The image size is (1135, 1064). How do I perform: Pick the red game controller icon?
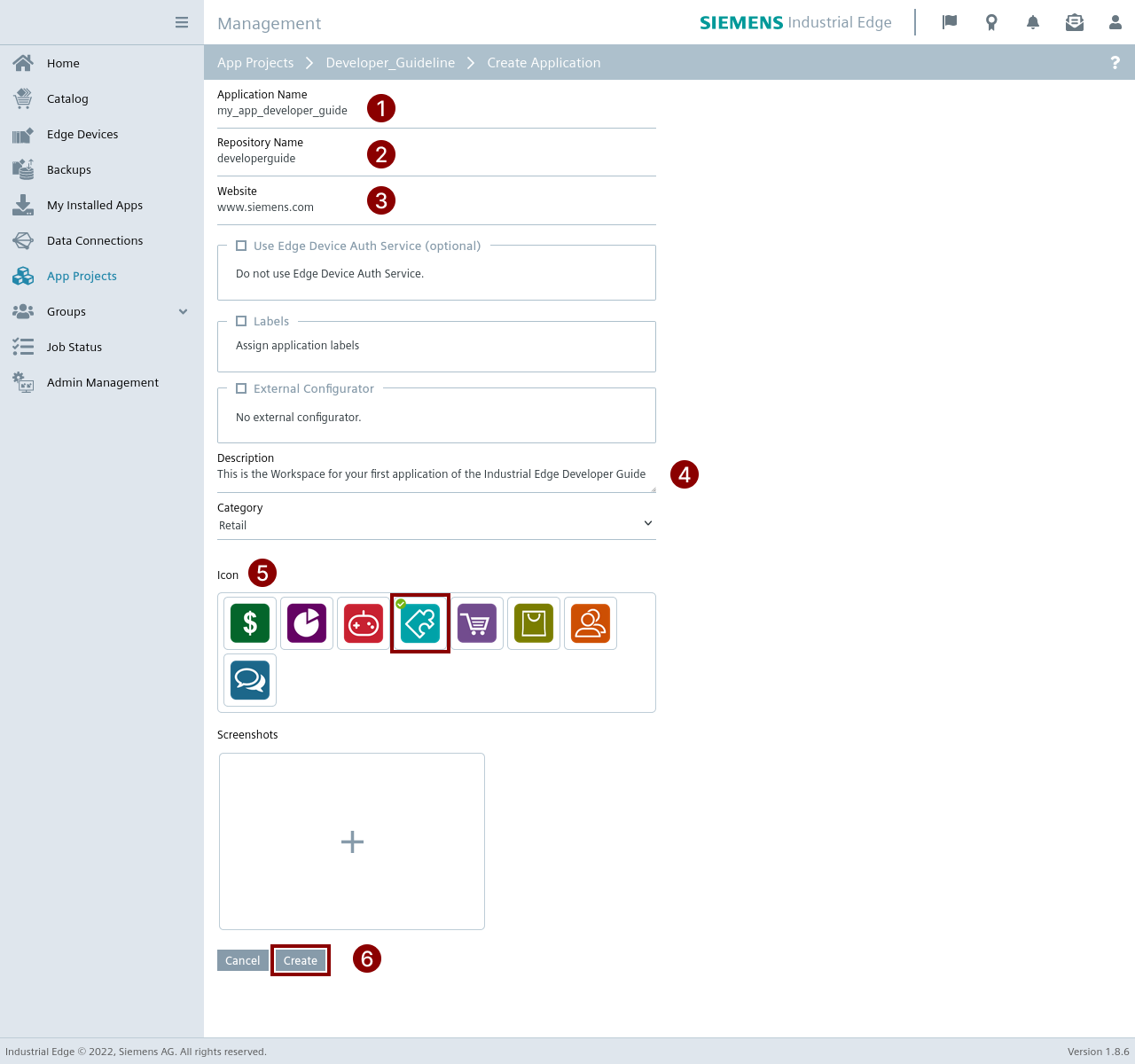pos(364,623)
